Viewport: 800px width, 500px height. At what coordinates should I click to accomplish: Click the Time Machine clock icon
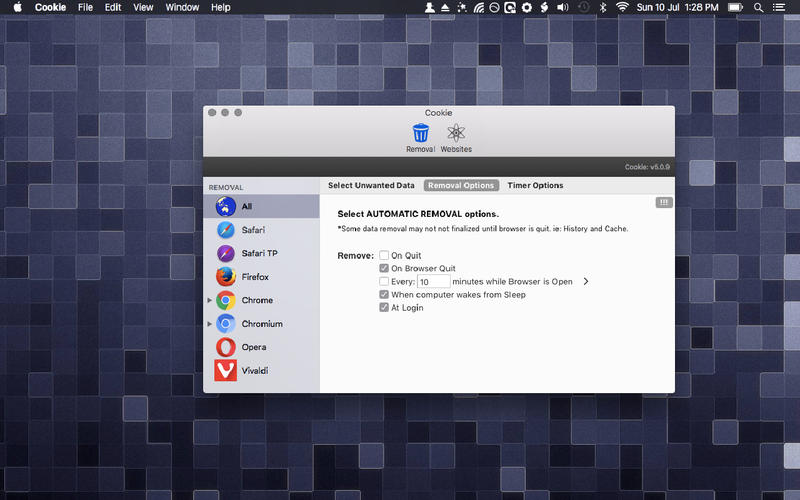584,7
